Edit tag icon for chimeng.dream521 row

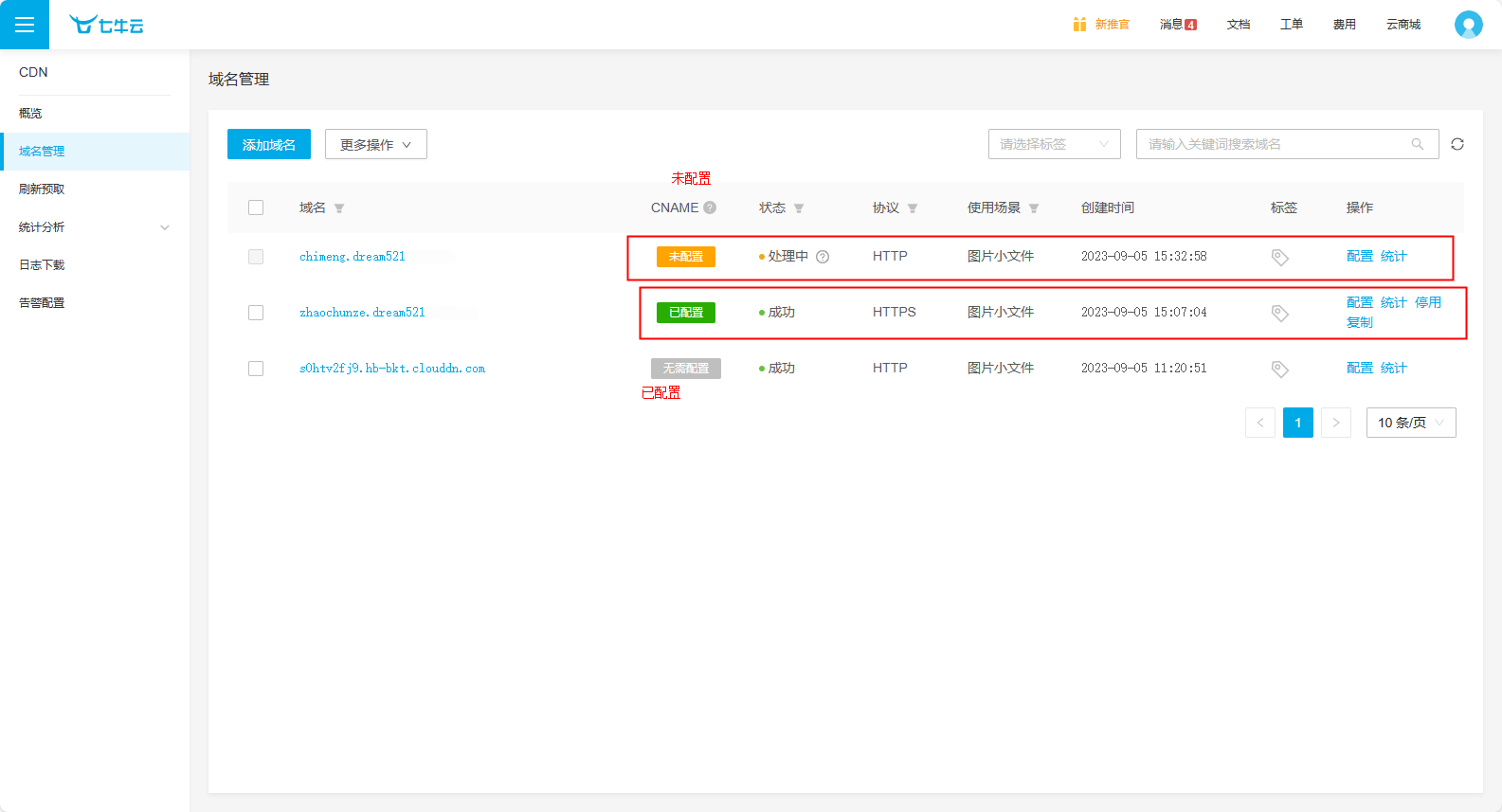1280,257
